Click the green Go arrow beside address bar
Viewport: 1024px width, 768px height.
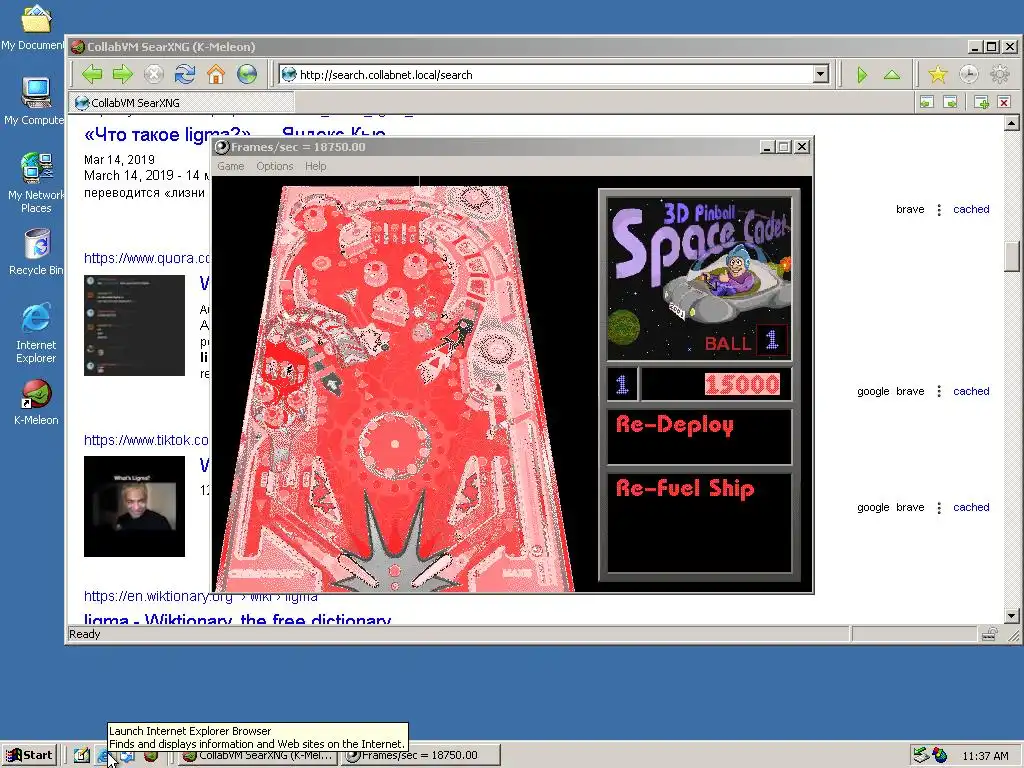(x=862, y=74)
